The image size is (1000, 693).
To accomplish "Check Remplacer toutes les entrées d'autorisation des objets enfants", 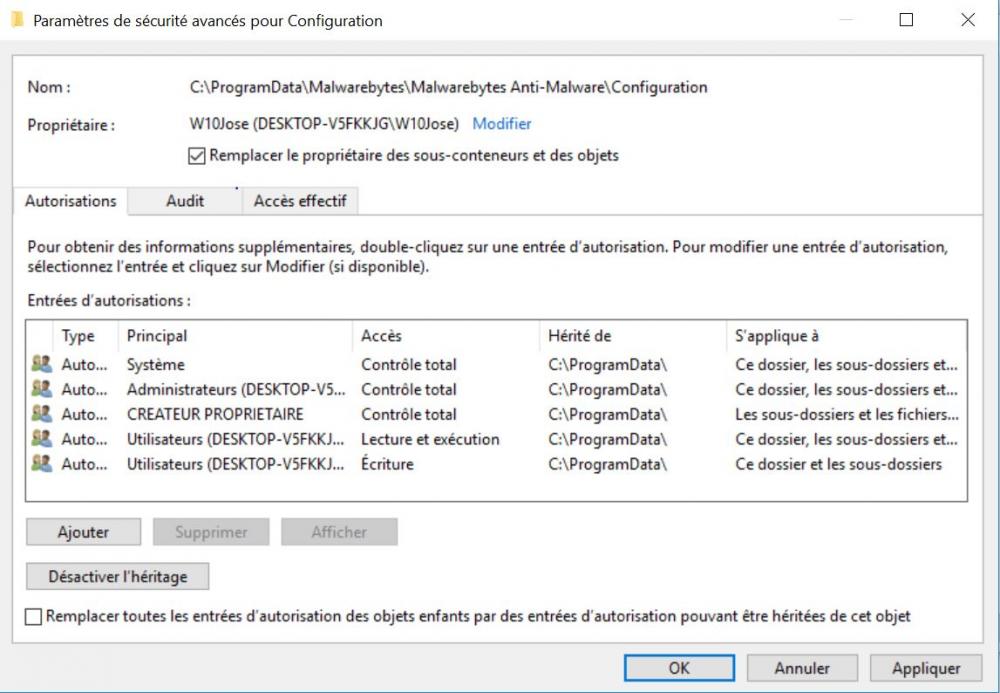I will (33, 616).
